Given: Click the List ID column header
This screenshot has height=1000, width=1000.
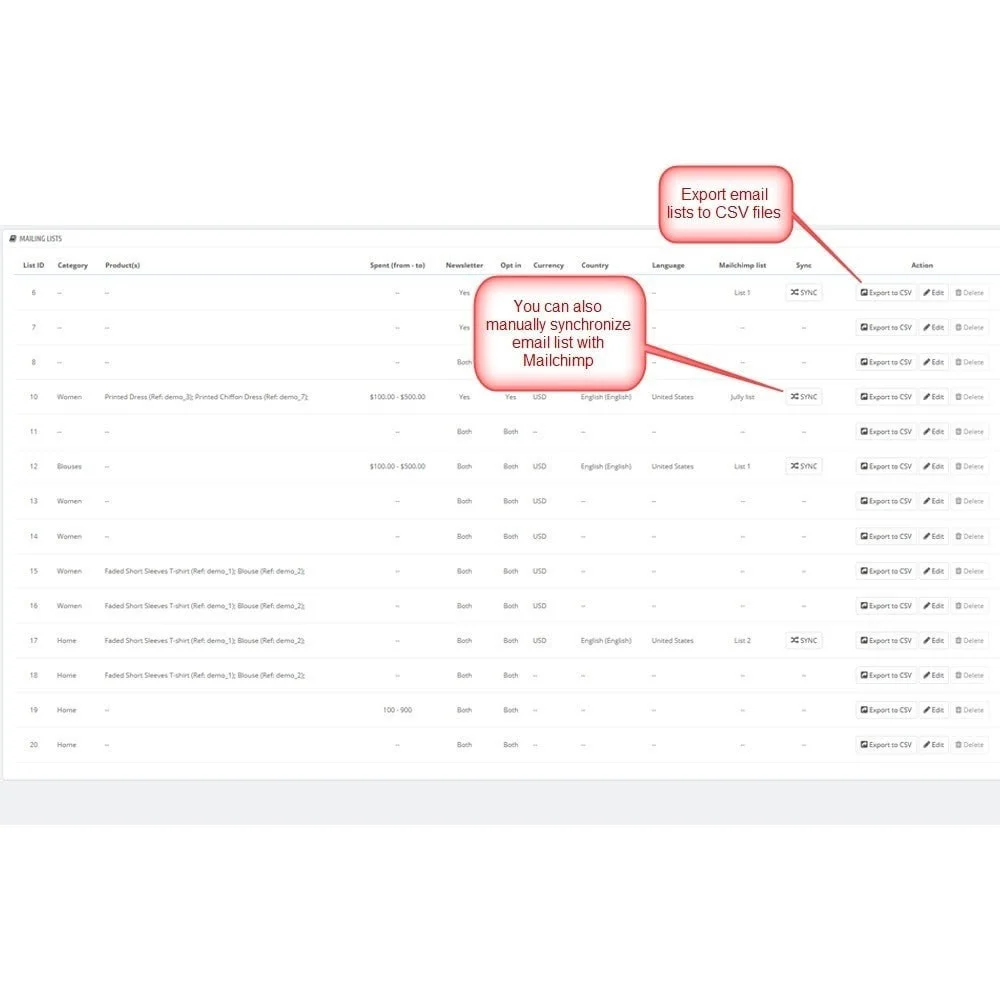Looking at the screenshot, I should click(x=31, y=265).
